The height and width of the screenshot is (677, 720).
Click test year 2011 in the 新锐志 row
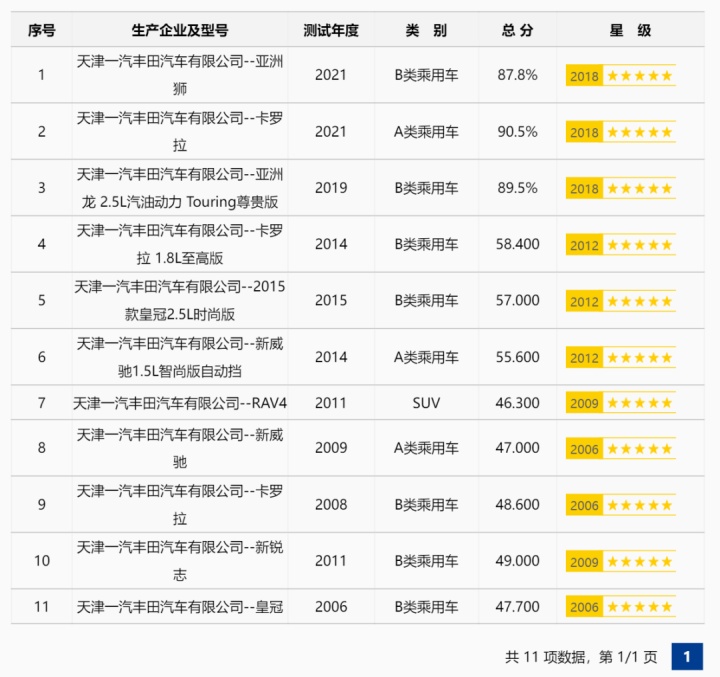coord(331,560)
